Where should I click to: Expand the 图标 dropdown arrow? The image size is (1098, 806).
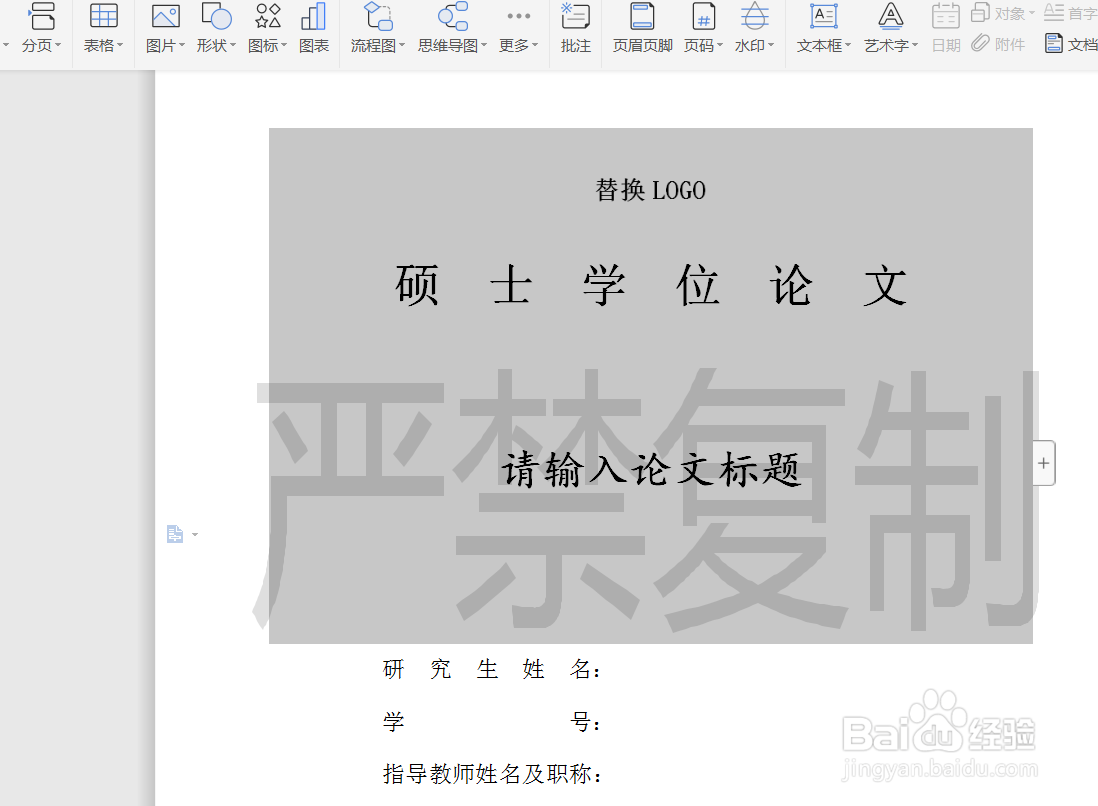(x=284, y=45)
